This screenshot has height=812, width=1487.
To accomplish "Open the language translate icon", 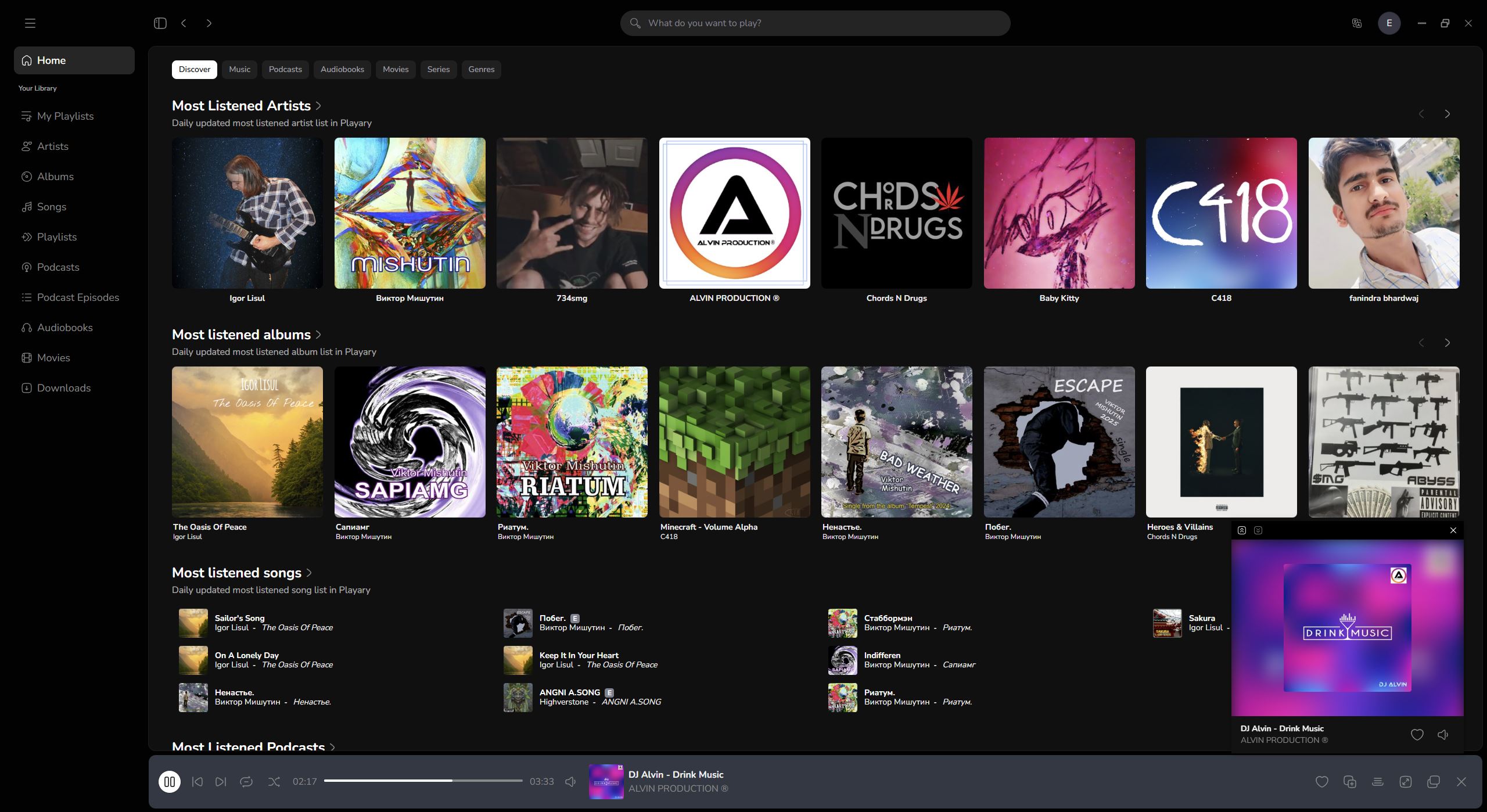I will tap(1357, 23).
